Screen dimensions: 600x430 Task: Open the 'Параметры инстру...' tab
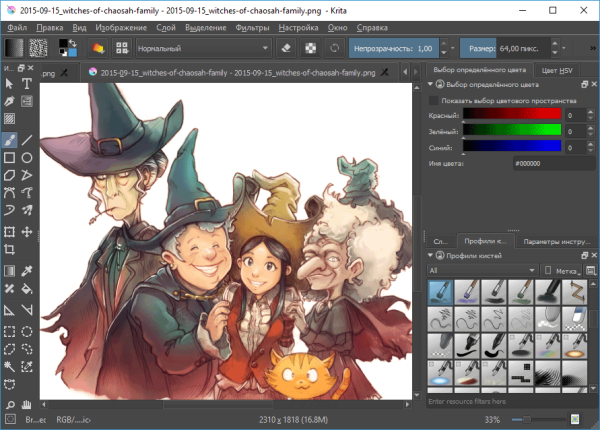pos(556,242)
